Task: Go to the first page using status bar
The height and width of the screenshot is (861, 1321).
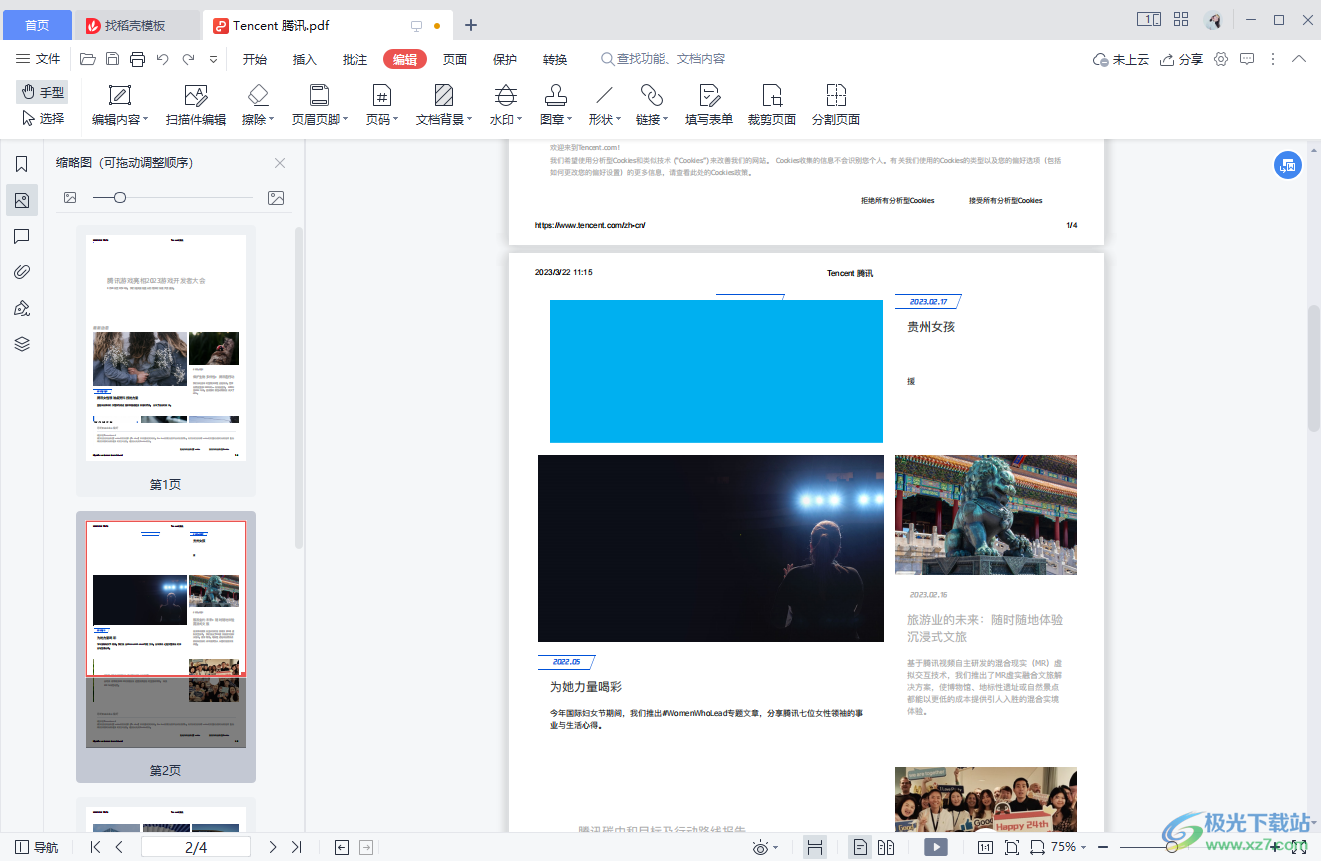Action: point(96,847)
